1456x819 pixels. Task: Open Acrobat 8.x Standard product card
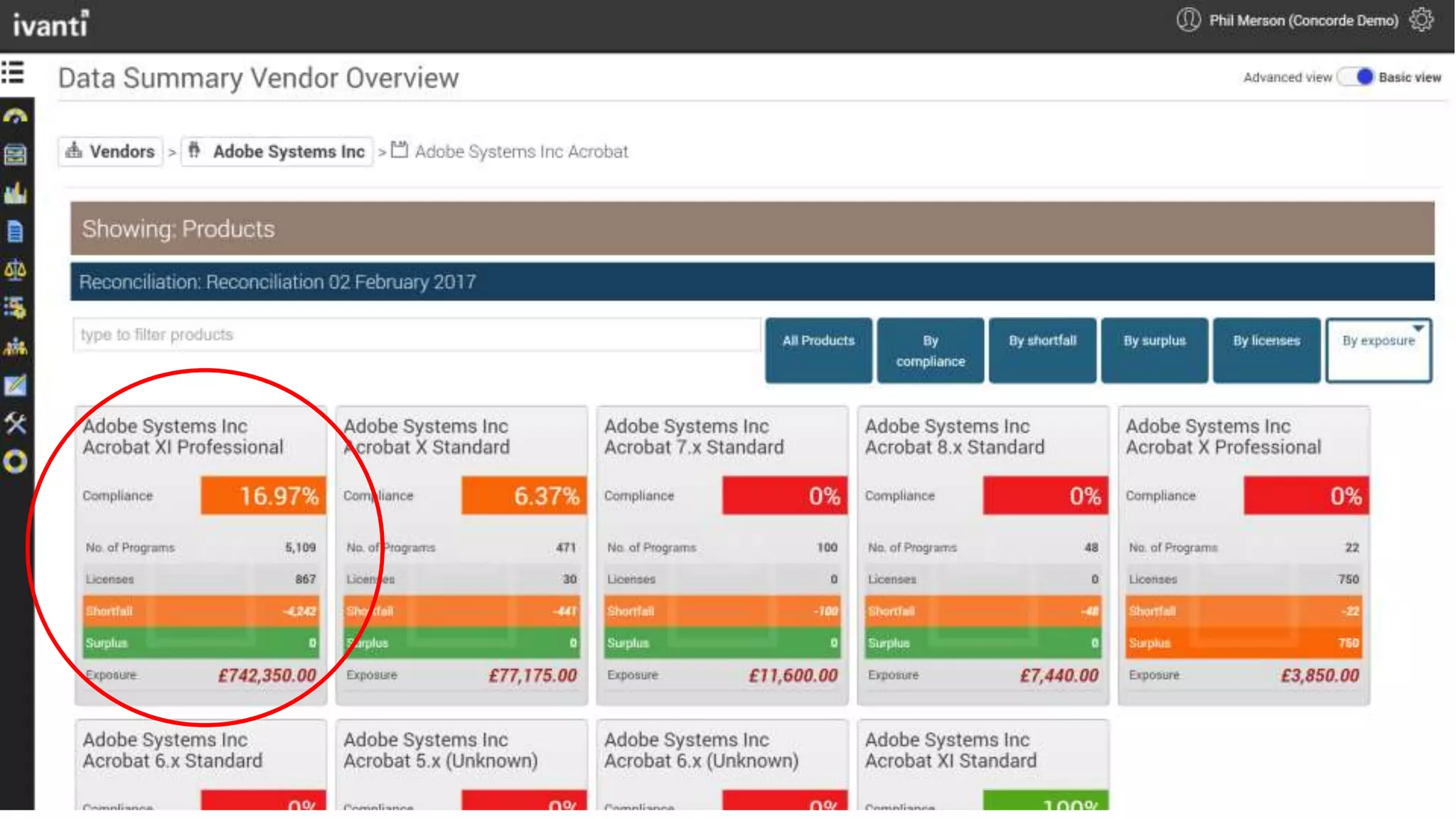tap(983, 555)
